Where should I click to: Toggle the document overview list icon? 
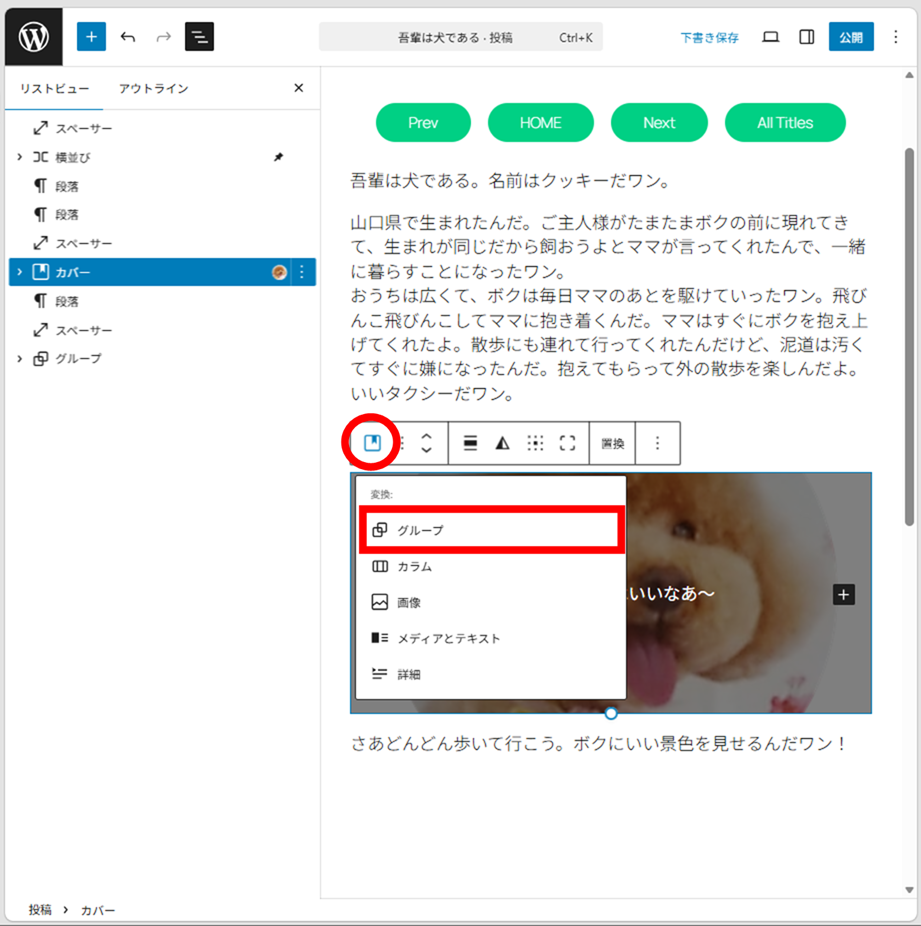199,37
